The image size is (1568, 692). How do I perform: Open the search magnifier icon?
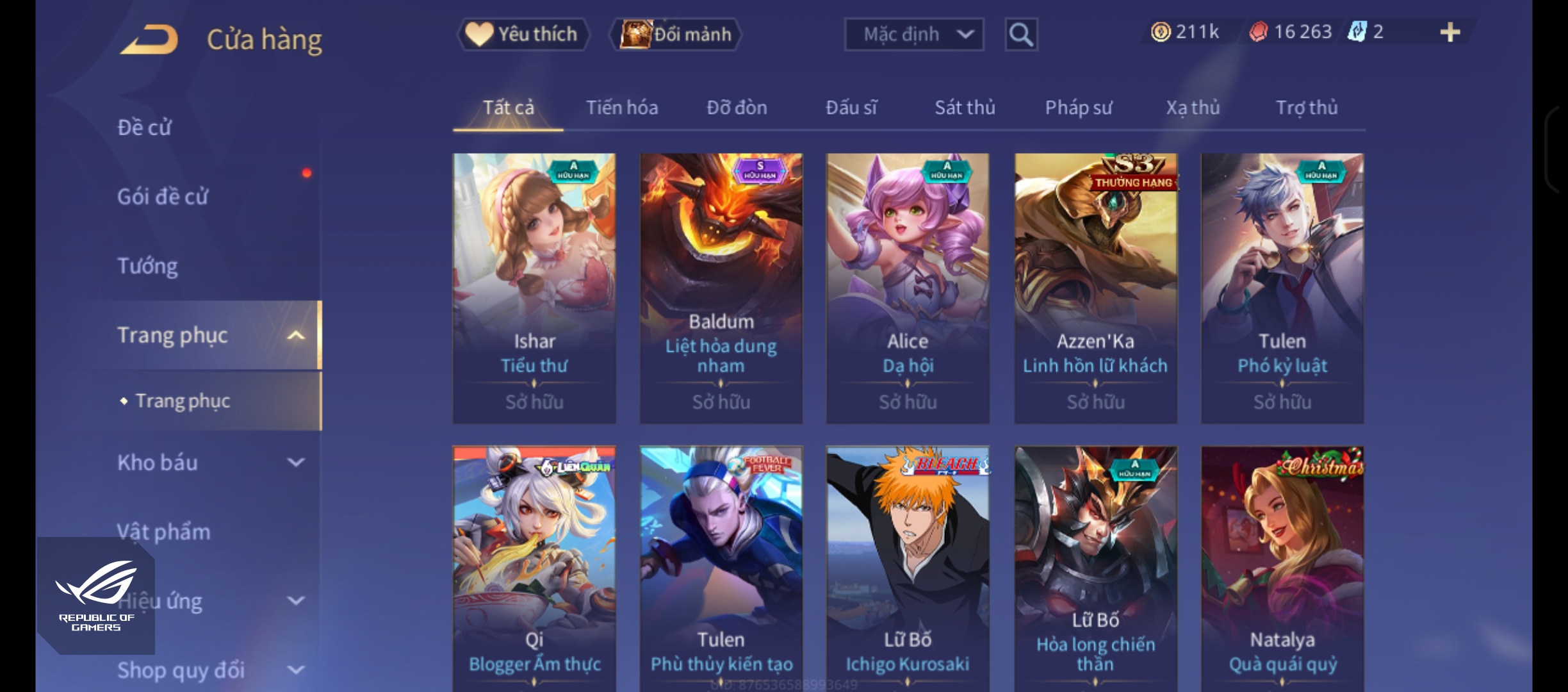point(1021,35)
